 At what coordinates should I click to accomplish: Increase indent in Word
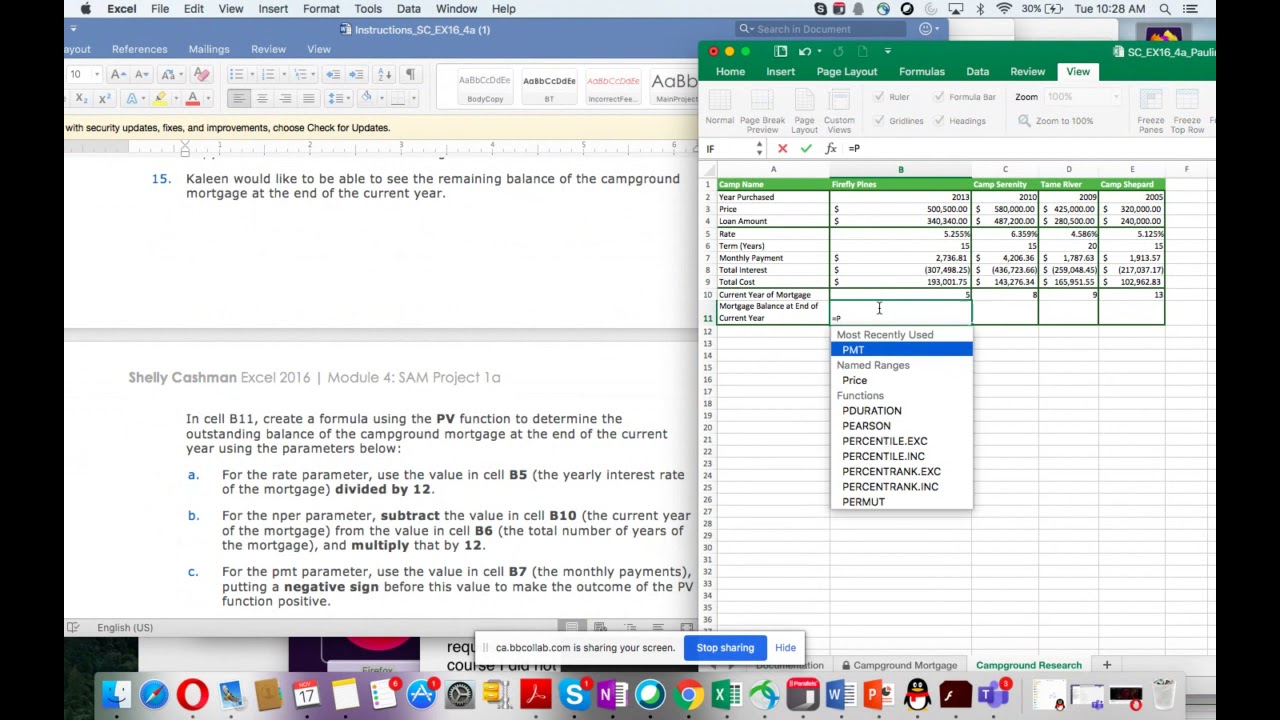tap(357, 75)
